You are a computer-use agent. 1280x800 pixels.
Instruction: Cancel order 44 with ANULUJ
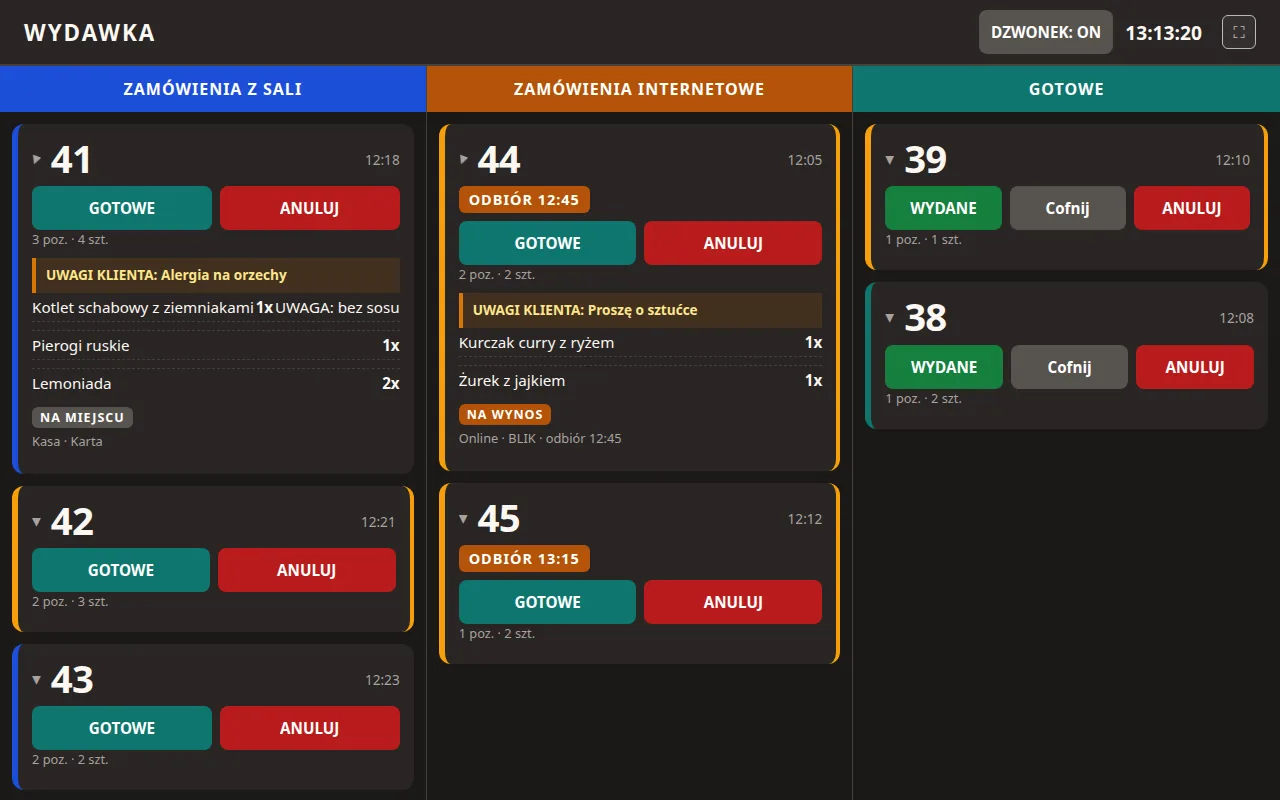coord(733,243)
